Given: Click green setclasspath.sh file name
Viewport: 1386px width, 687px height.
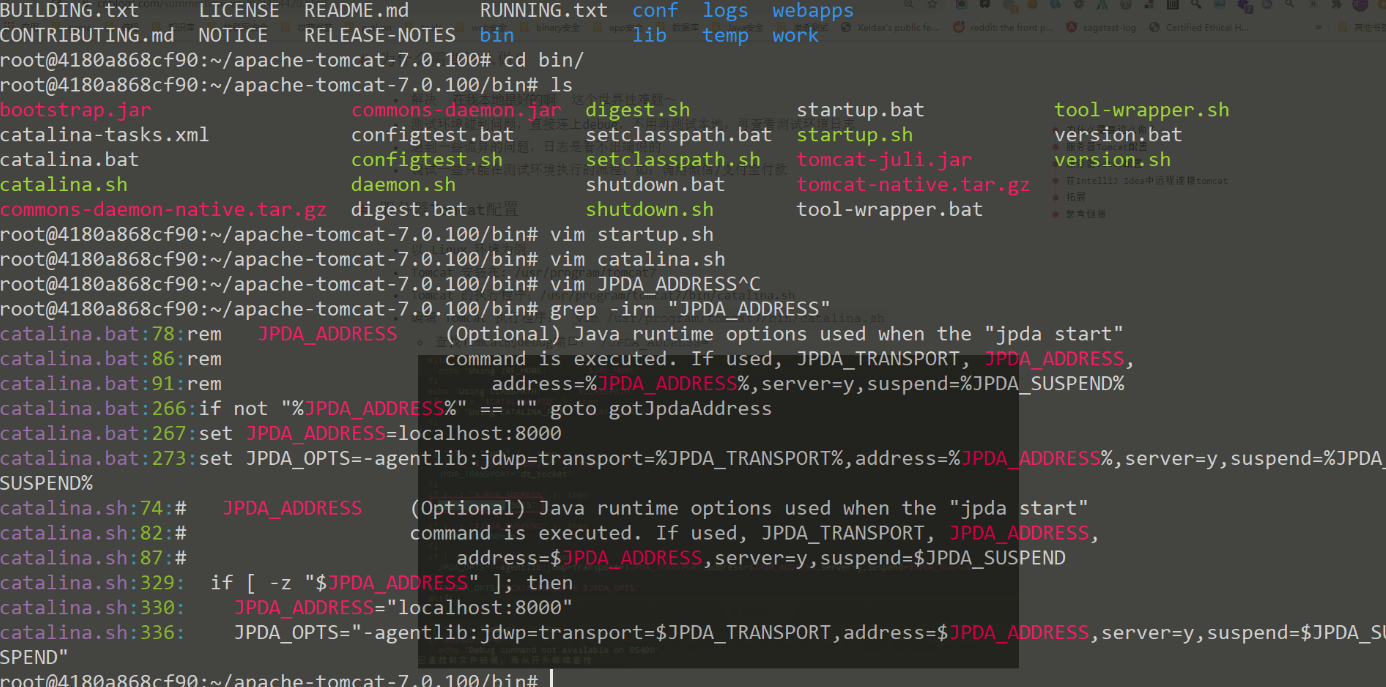Looking at the screenshot, I should [x=673, y=160].
